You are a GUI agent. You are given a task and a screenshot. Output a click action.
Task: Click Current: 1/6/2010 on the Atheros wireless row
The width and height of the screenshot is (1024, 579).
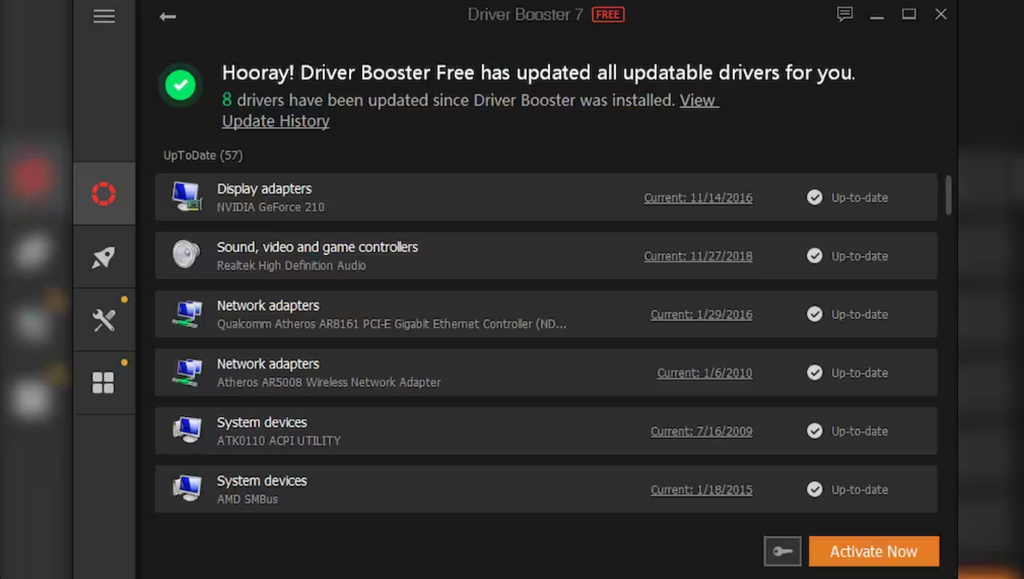tap(704, 372)
